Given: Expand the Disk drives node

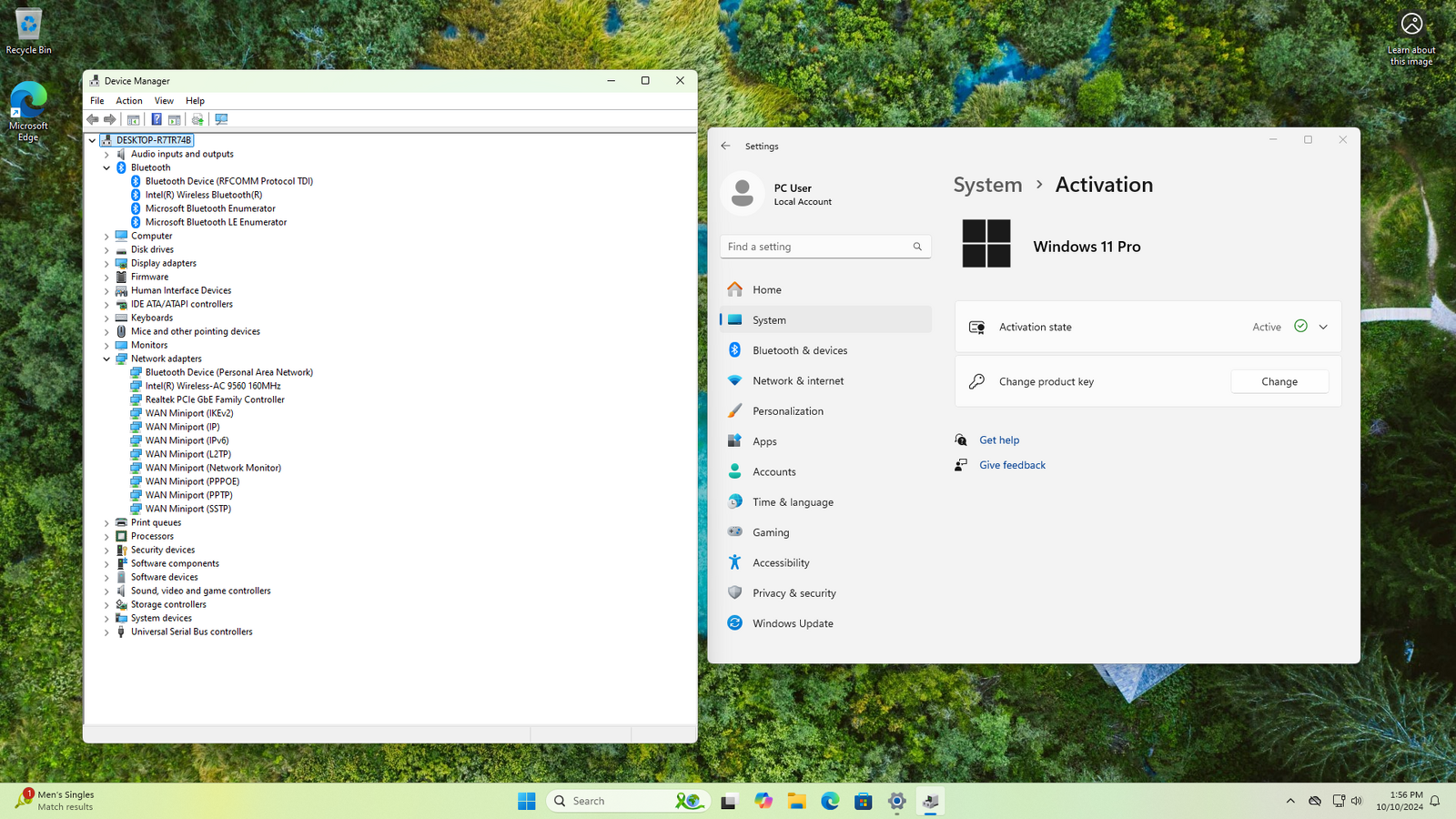Looking at the screenshot, I should click(106, 249).
